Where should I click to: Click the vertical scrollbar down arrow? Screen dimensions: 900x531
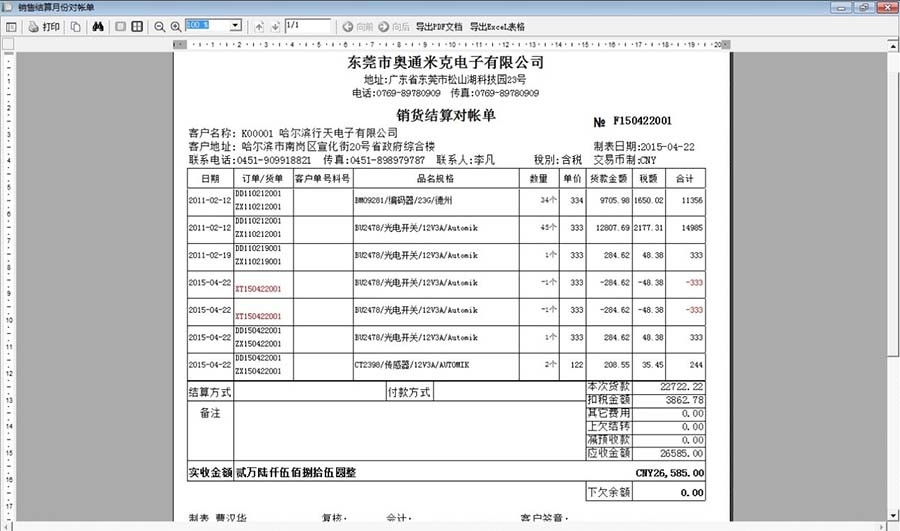[893, 516]
